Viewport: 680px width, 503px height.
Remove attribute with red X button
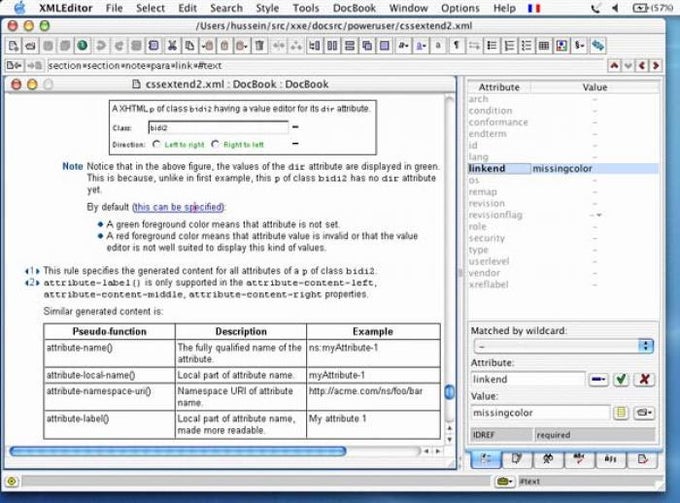(644, 379)
